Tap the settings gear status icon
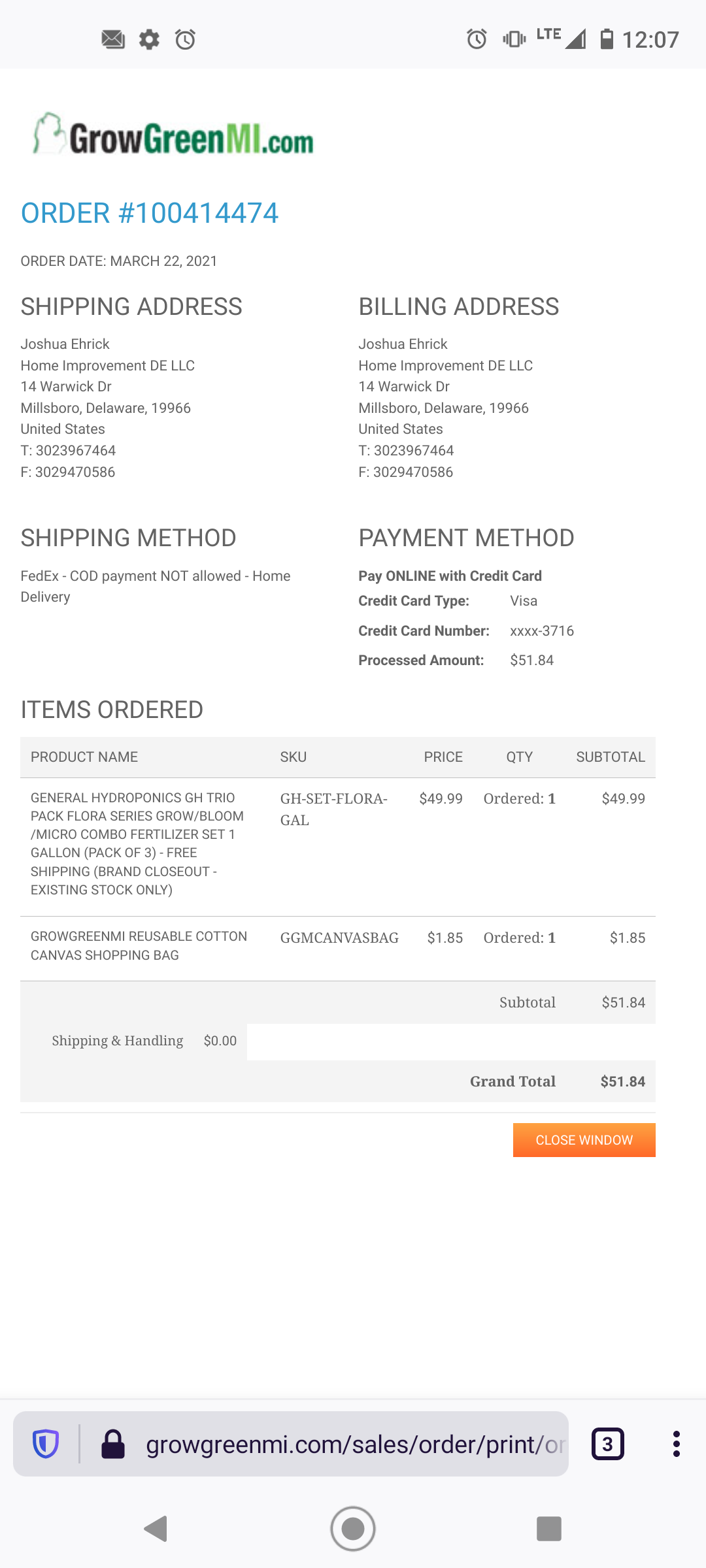Viewport: 706px width, 1568px height. (x=149, y=39)
